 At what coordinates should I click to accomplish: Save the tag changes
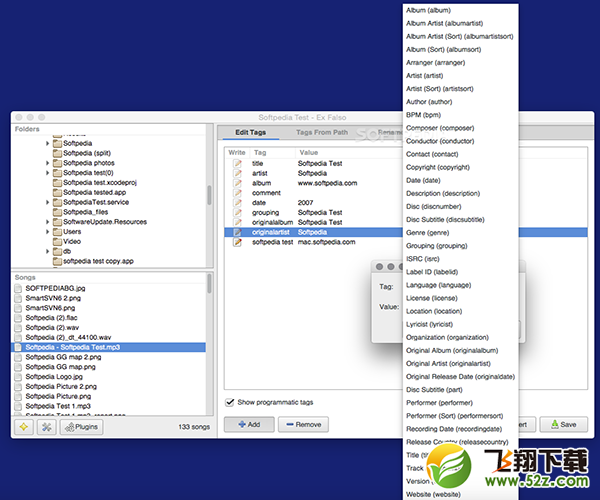(x=564, y=424)
